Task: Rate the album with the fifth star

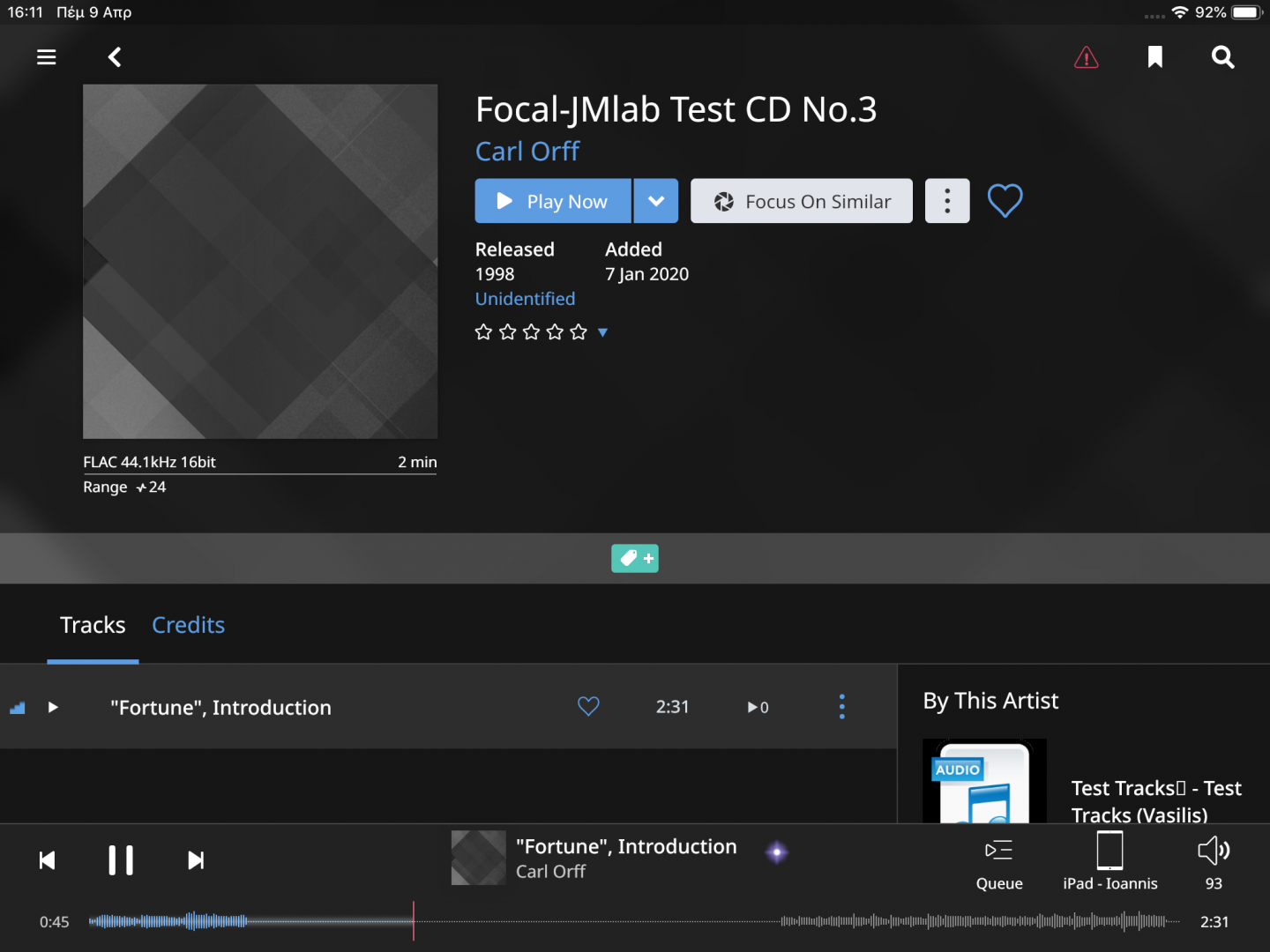Action: tap(579, 332)
